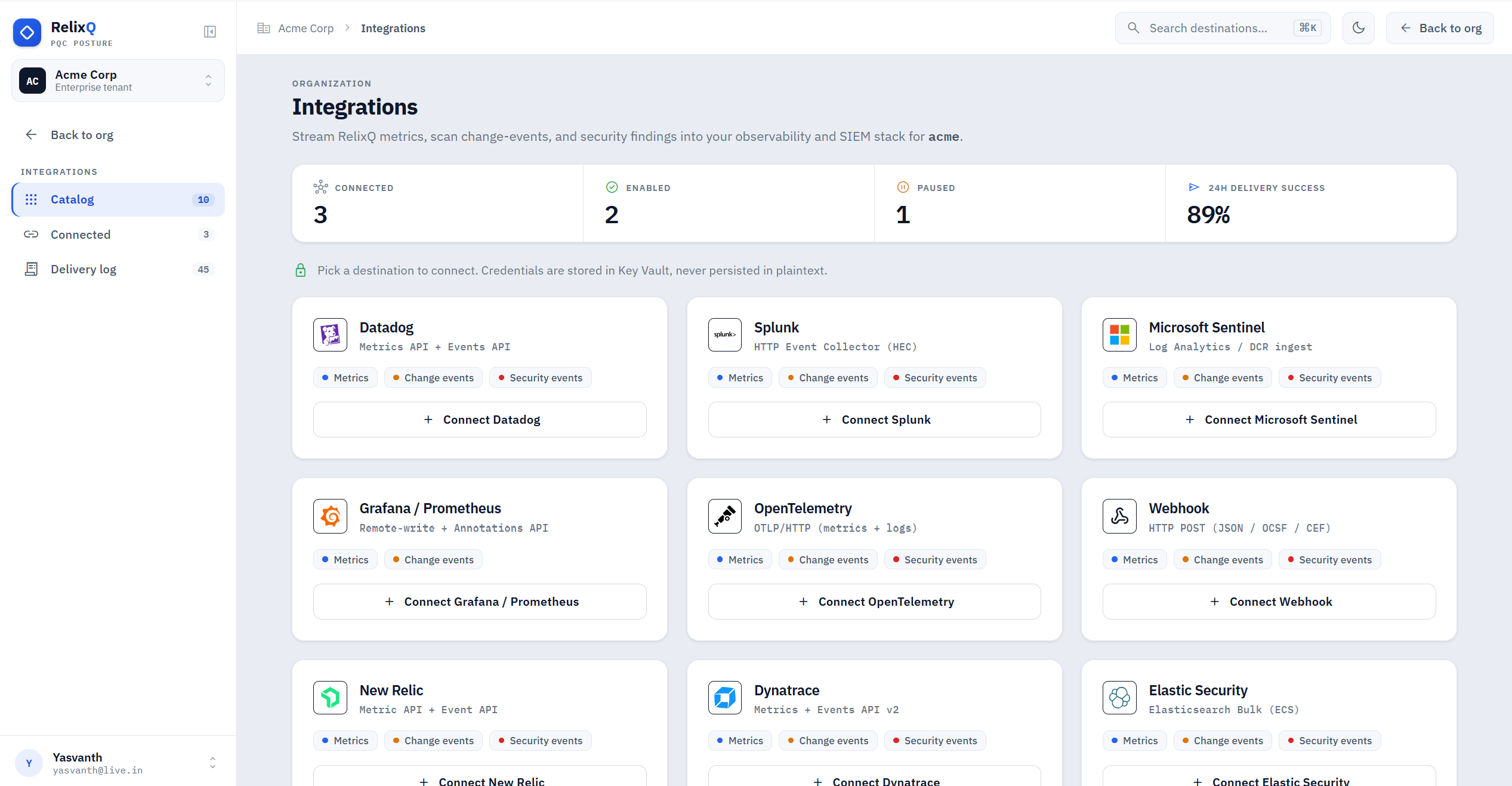Open the Acme Corp tenant switcher chevrons

tap(208, 81)
